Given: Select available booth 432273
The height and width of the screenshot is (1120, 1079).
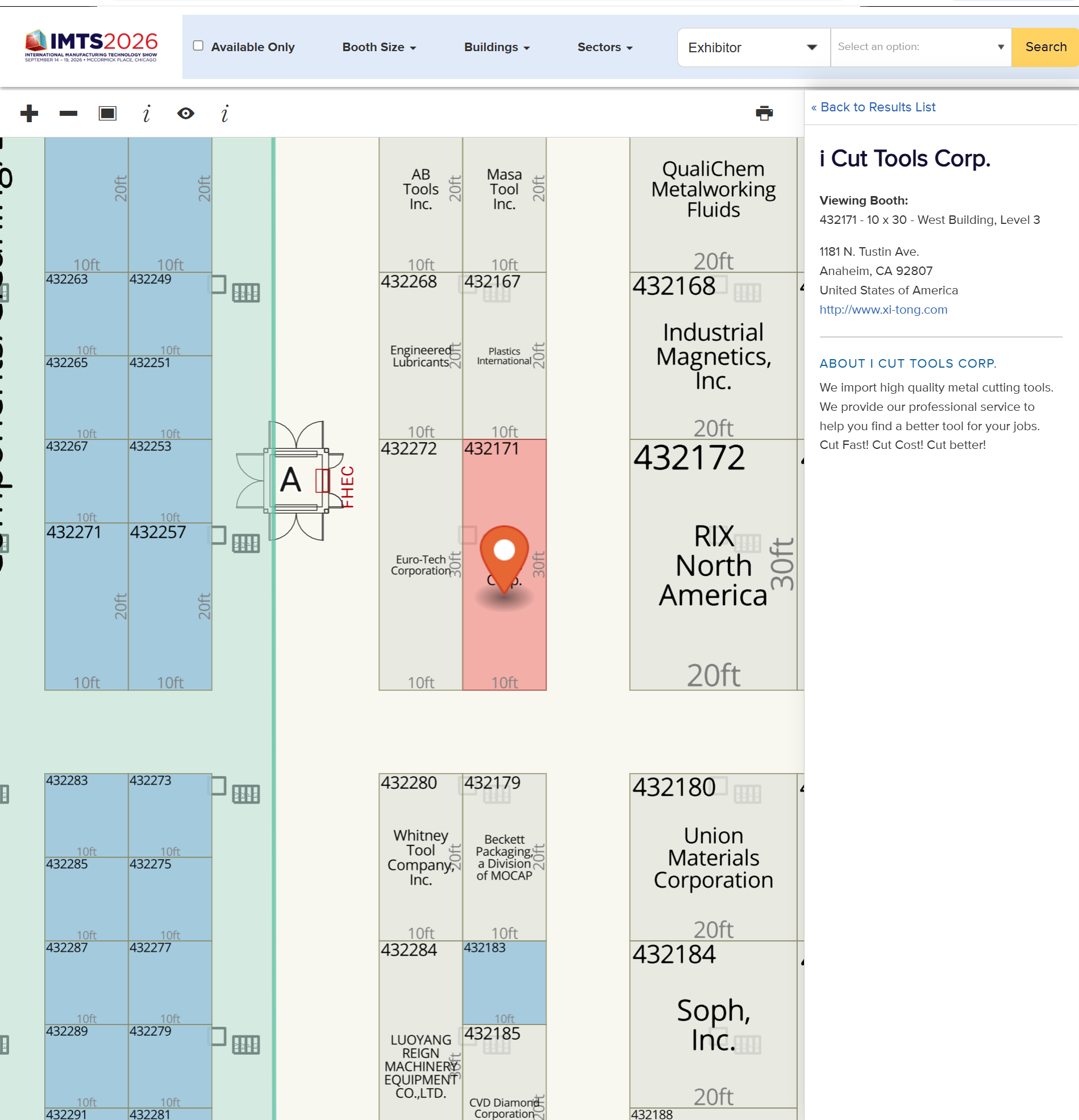Looking at the screenshot, I should [x=170, y=815].
